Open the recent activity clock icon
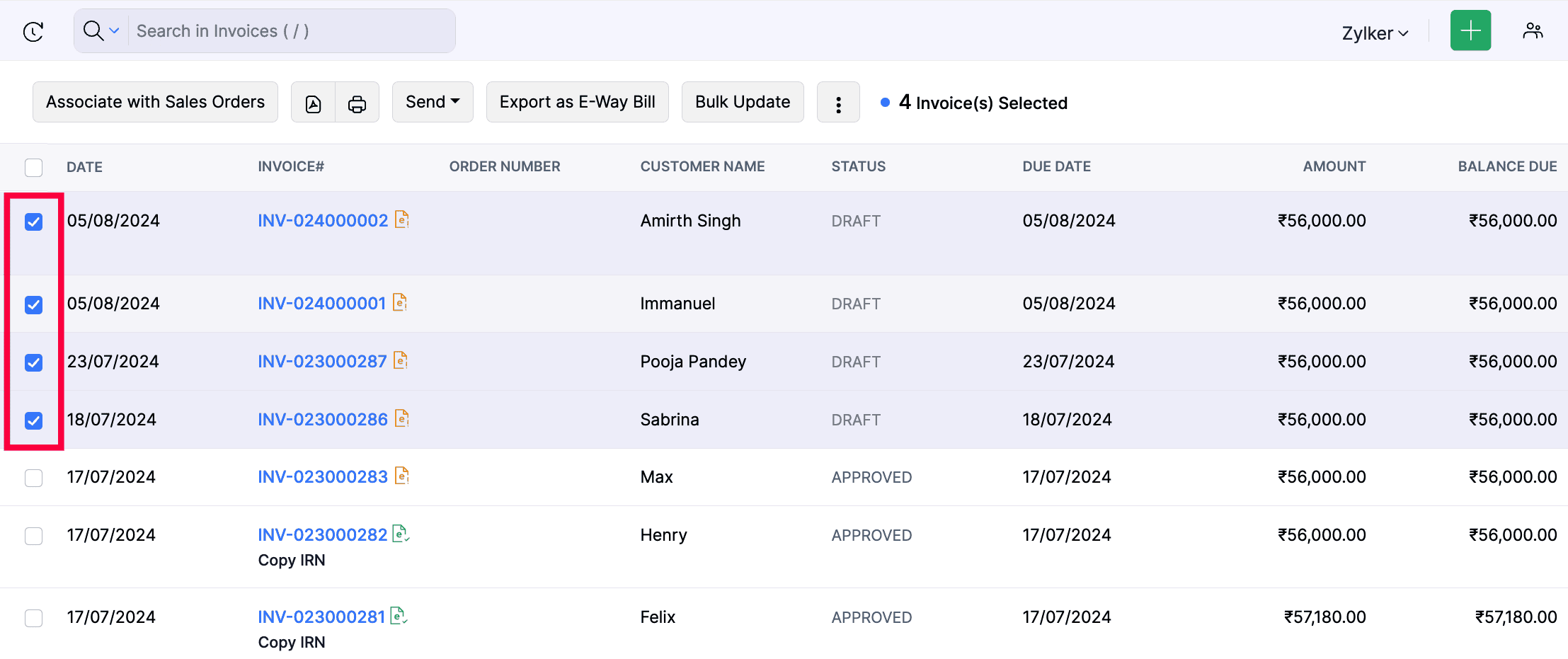1568x659 pixels. point(33,31)
